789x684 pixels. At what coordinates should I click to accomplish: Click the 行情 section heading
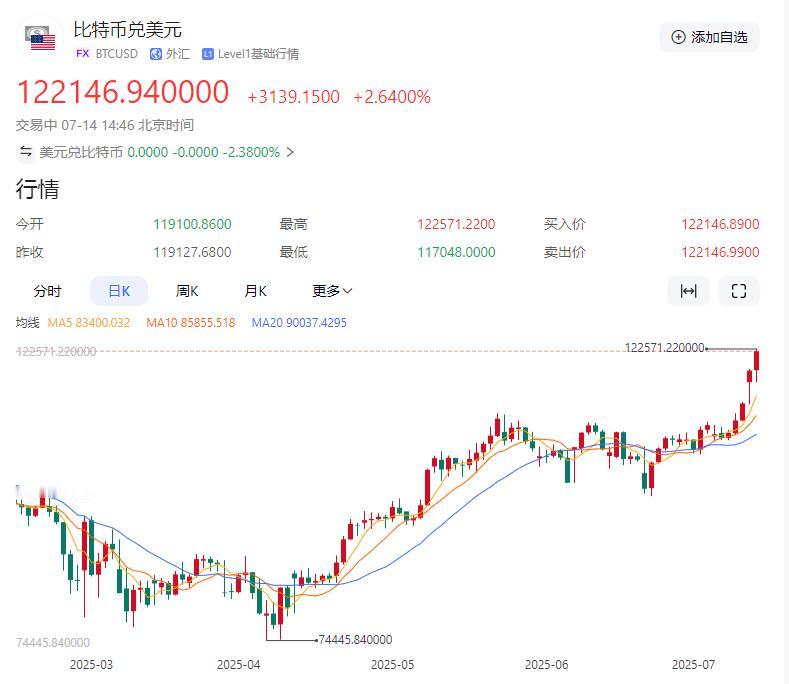[38, 189]
